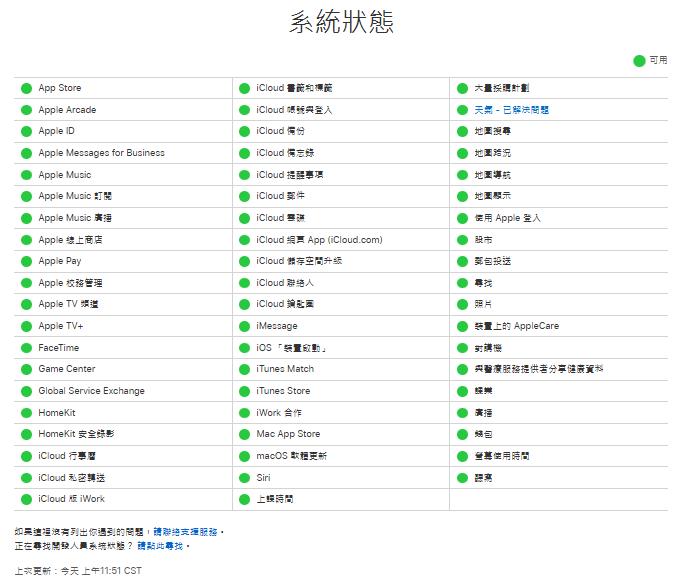Click the Siri availability dot
This screenshot has height=585, width=684.
point(244,478)
